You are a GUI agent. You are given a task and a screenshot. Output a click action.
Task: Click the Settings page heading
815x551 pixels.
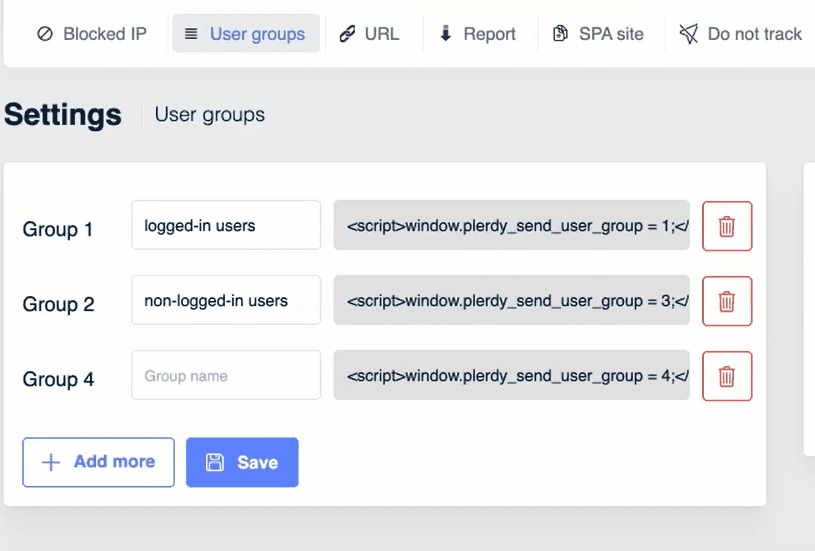[x=63, y=115]
